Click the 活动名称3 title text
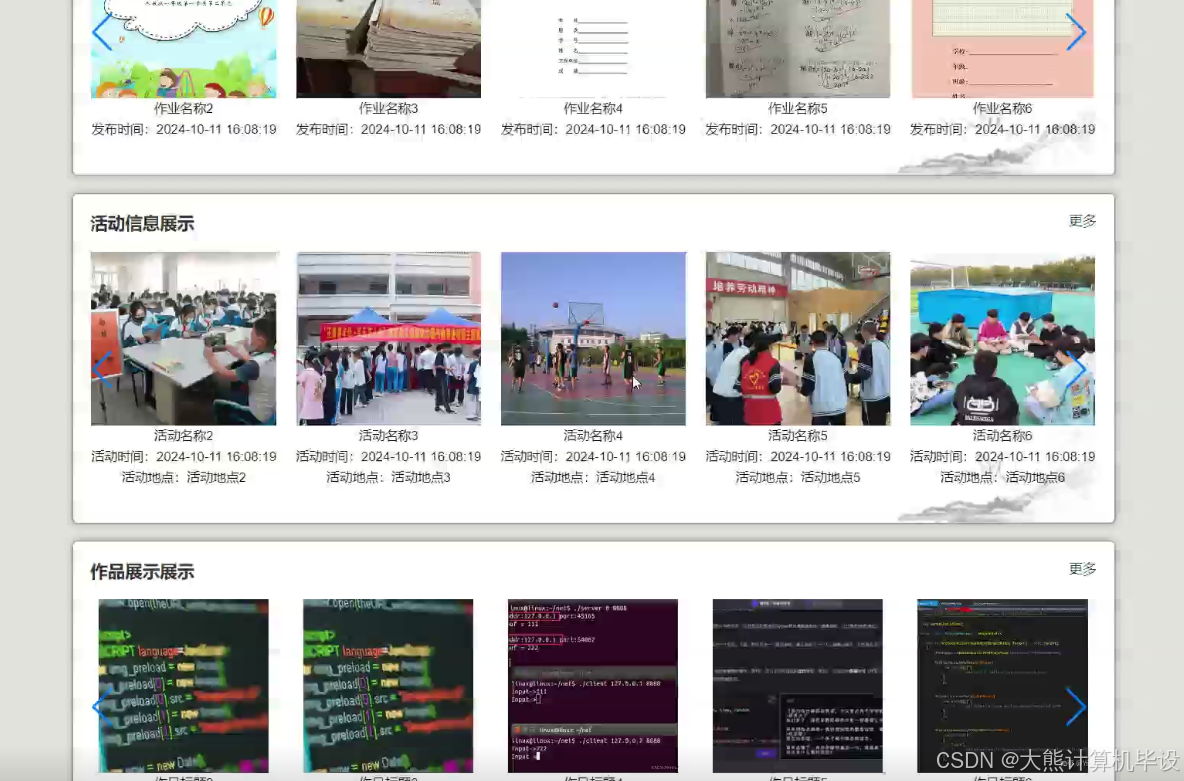 (x=388, y=436)
